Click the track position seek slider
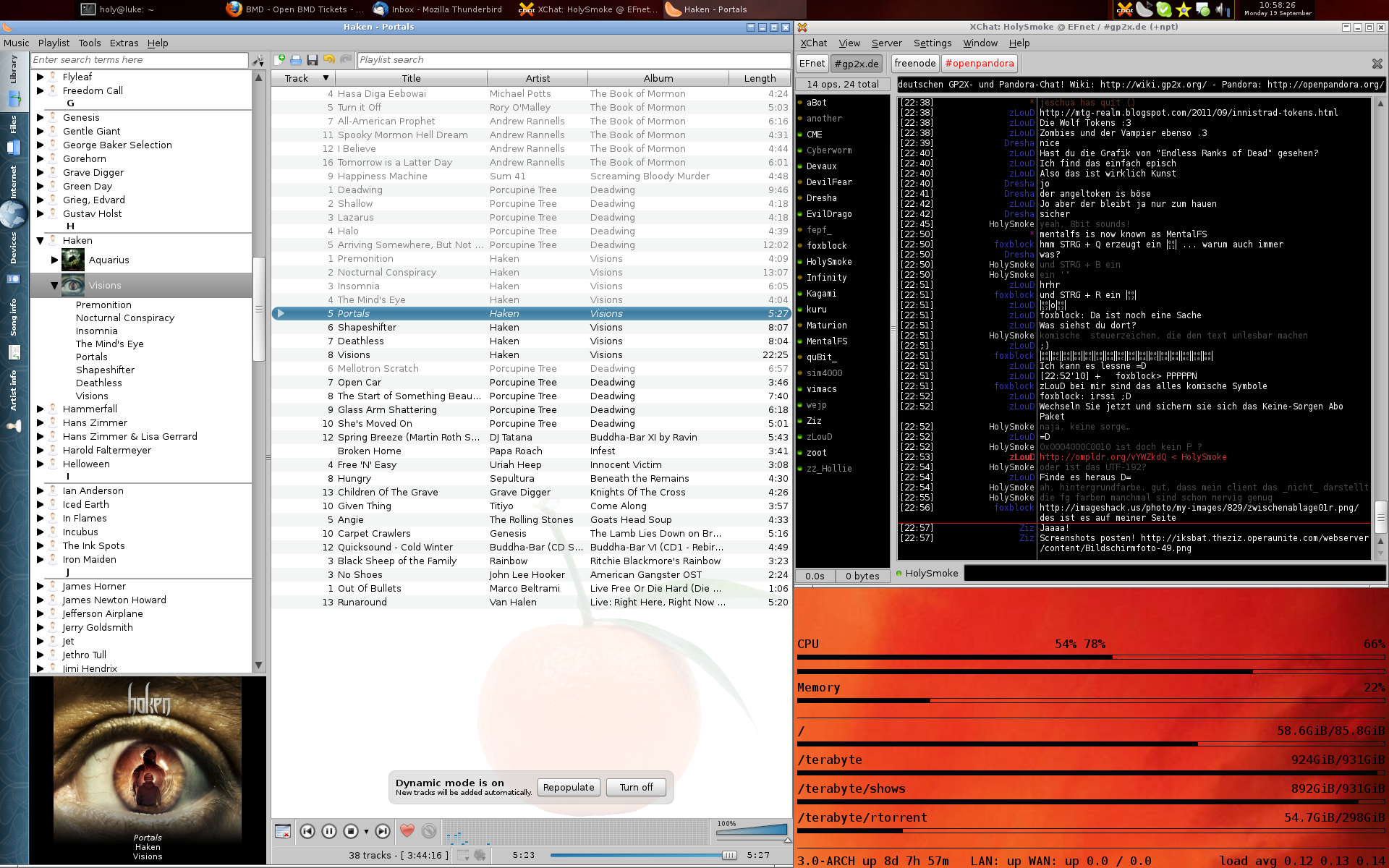Screen dimensions: 1389x868 point(644,855)
